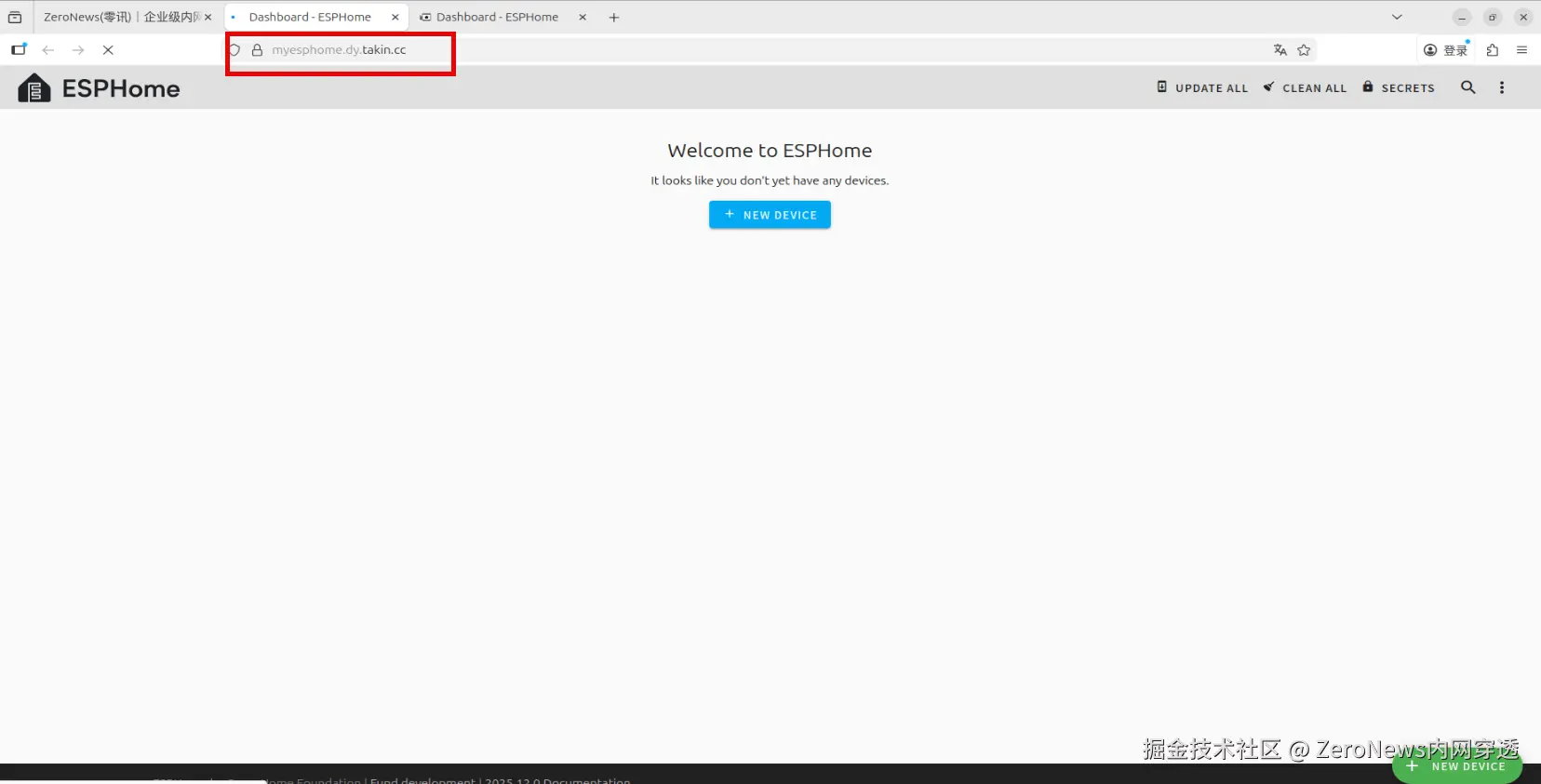
Task: Open the ESPHome three-dot overflow menu
Action: [x=1502, y=87]
